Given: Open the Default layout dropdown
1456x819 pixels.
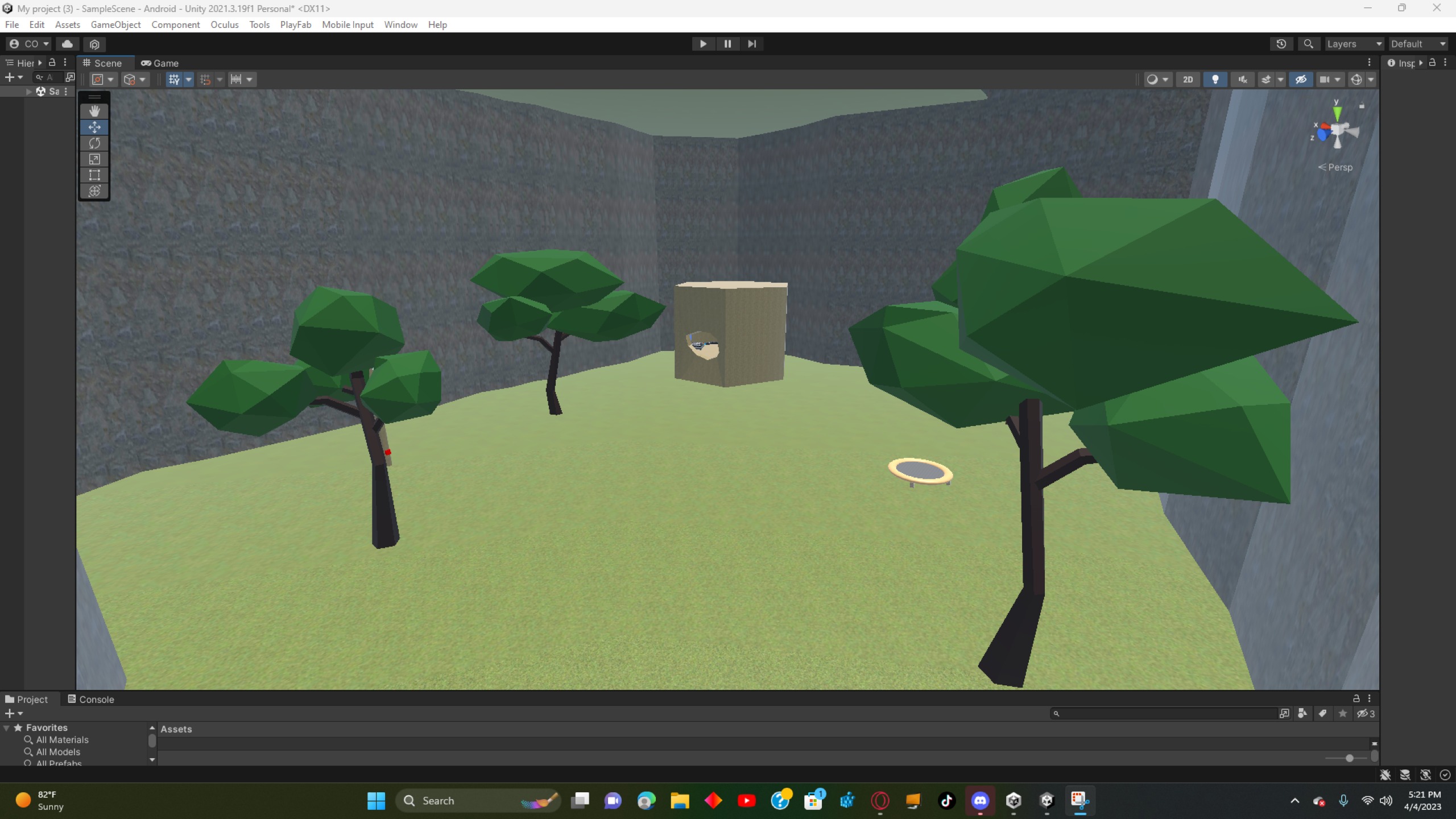Looking at the screenshot, I should point(1418,44).
